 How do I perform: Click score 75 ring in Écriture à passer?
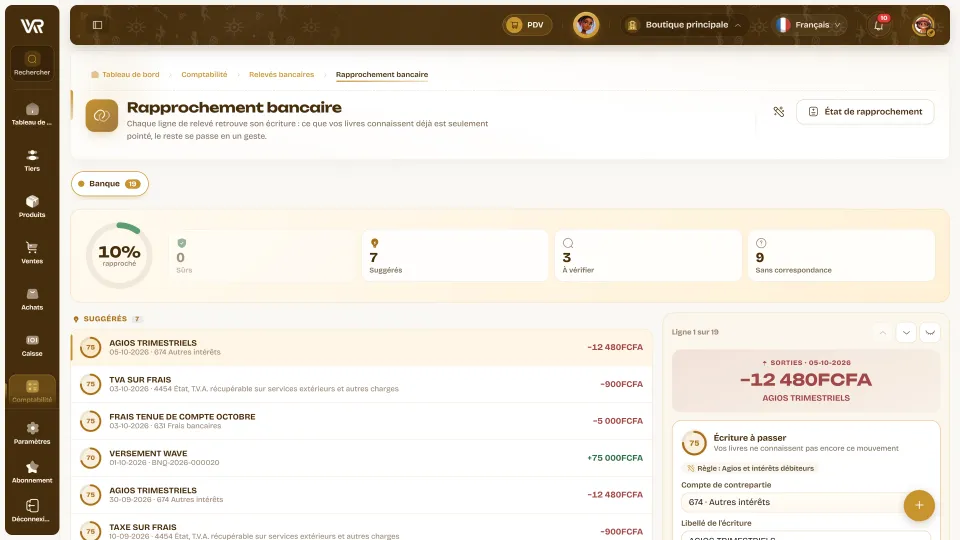(694, 443)
